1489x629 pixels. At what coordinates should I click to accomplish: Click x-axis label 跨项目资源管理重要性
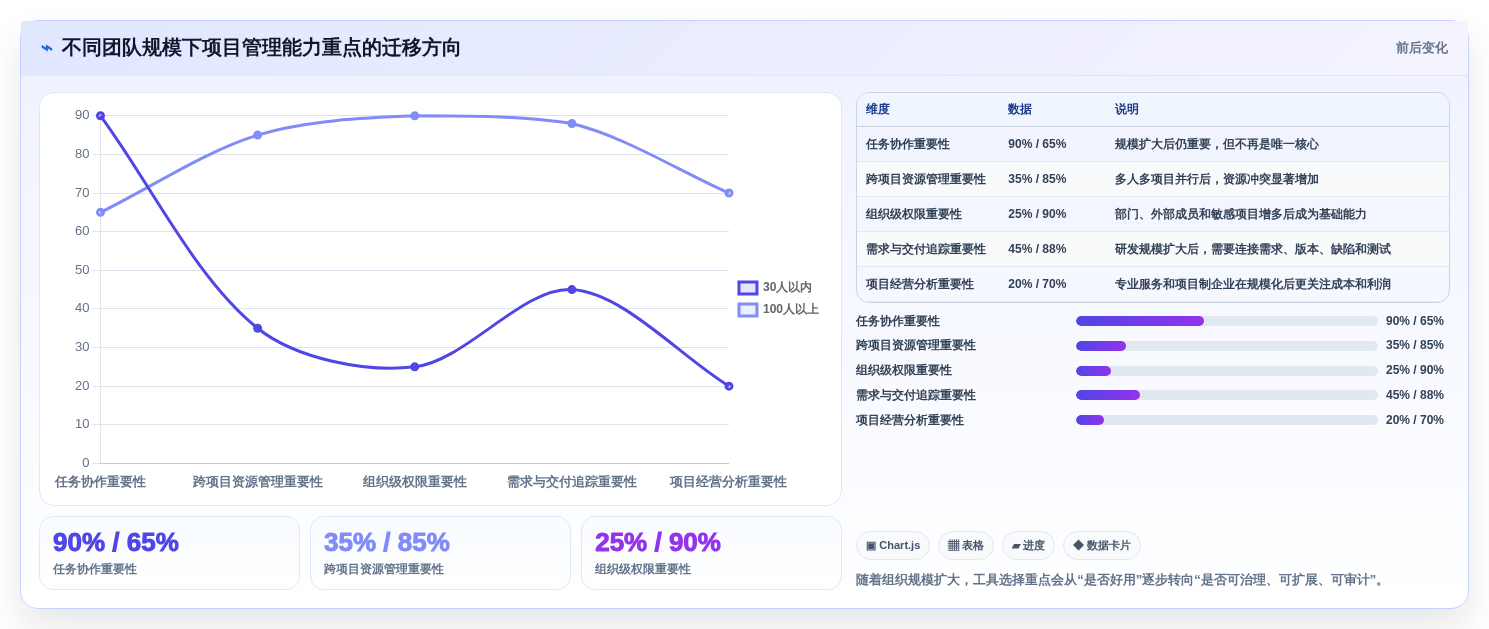[258, 482]
